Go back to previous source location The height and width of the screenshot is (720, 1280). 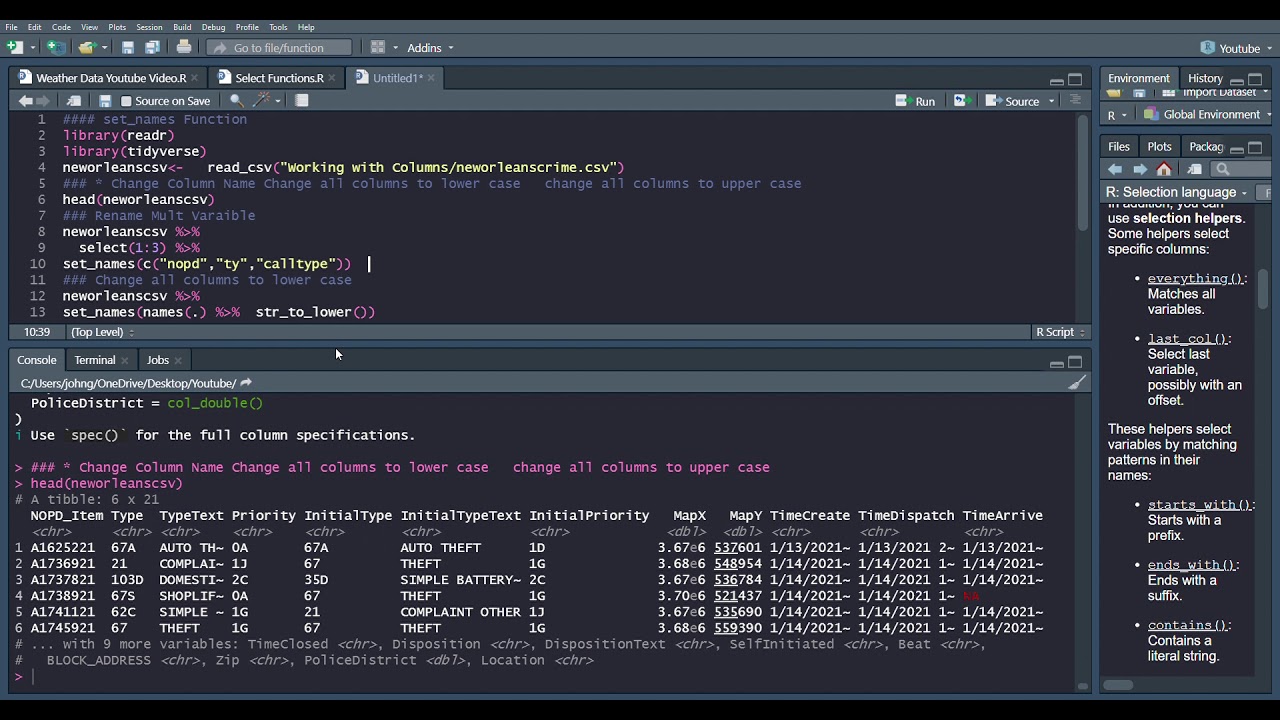click(x=25, y=100)
